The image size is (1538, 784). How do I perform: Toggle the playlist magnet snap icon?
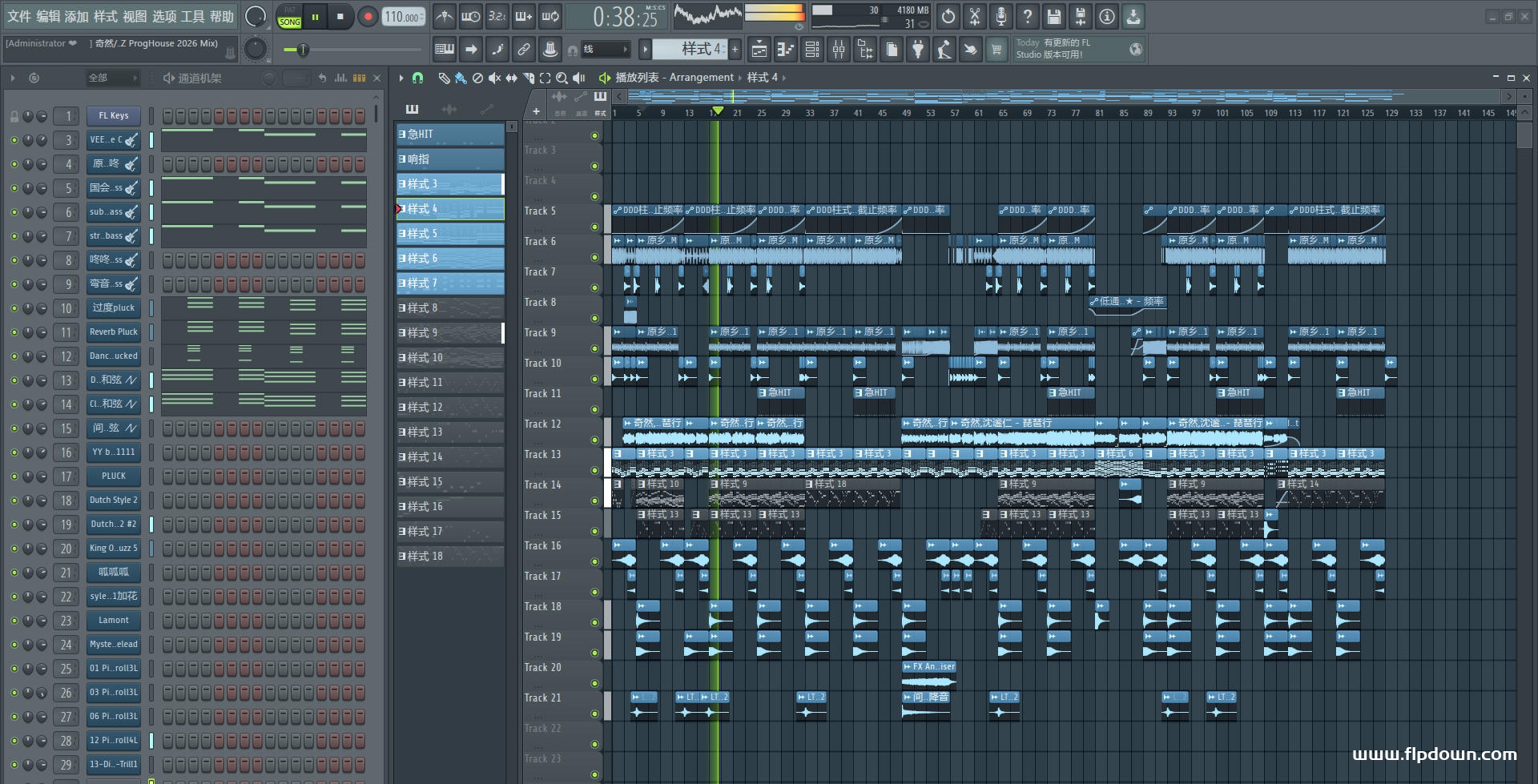[417, 78]
